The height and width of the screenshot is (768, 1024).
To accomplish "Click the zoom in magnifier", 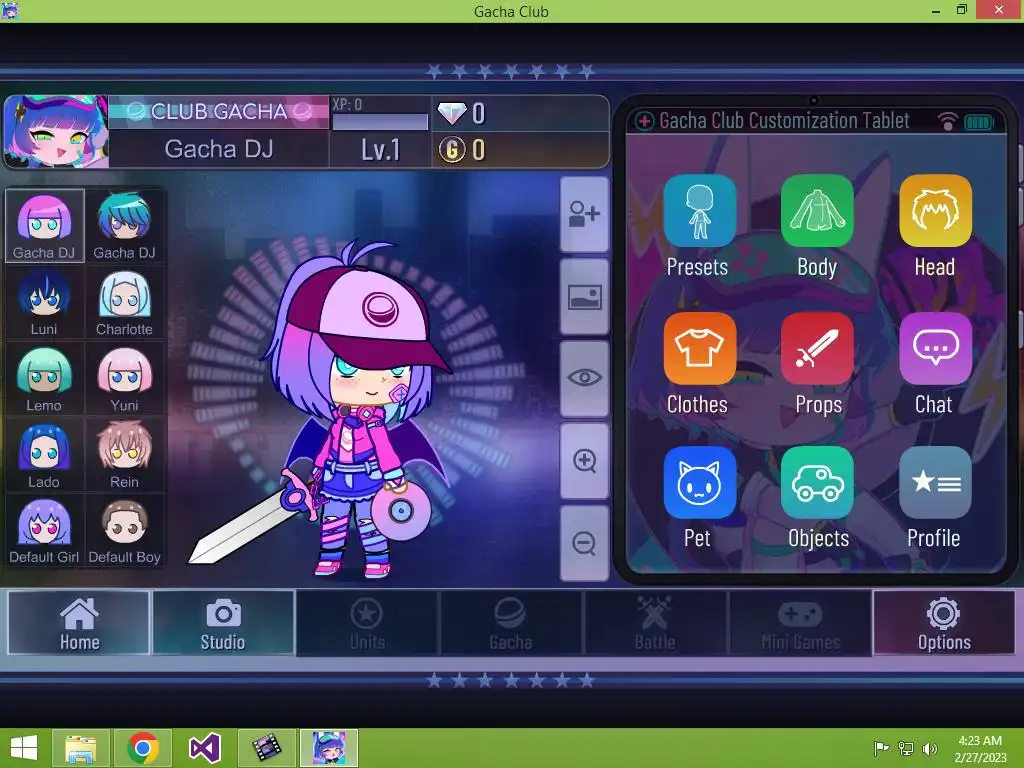I will click(584, 460).
